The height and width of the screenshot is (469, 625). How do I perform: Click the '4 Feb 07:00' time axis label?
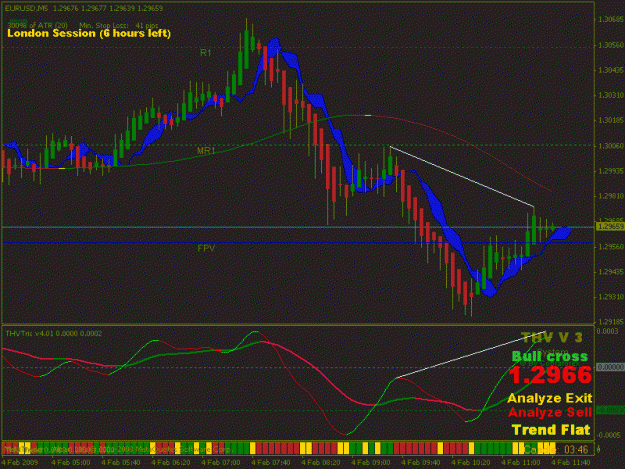tap(221, 463)
